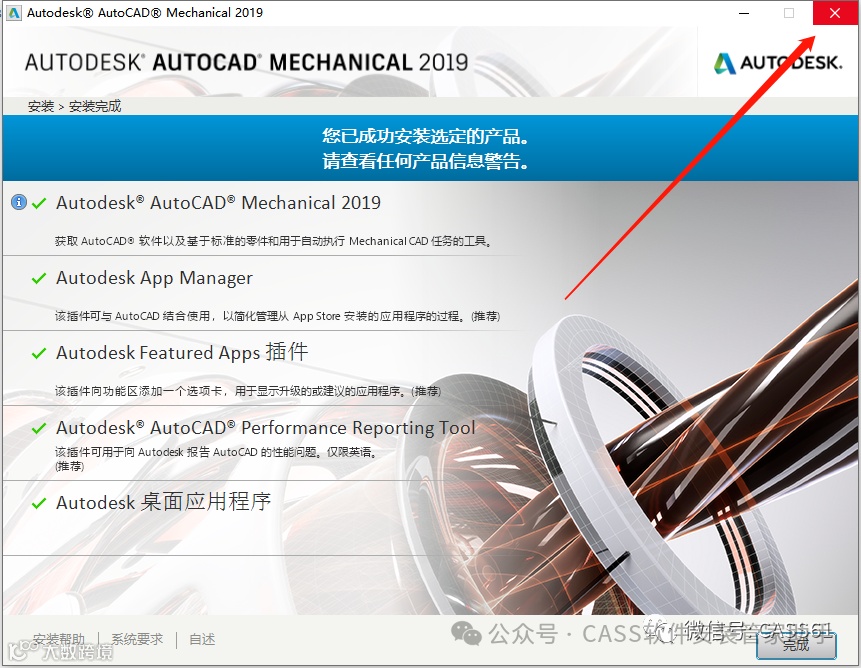Click the 完成 finish button
The width and height of the screenshot is (861, 668).
[796, 645]
